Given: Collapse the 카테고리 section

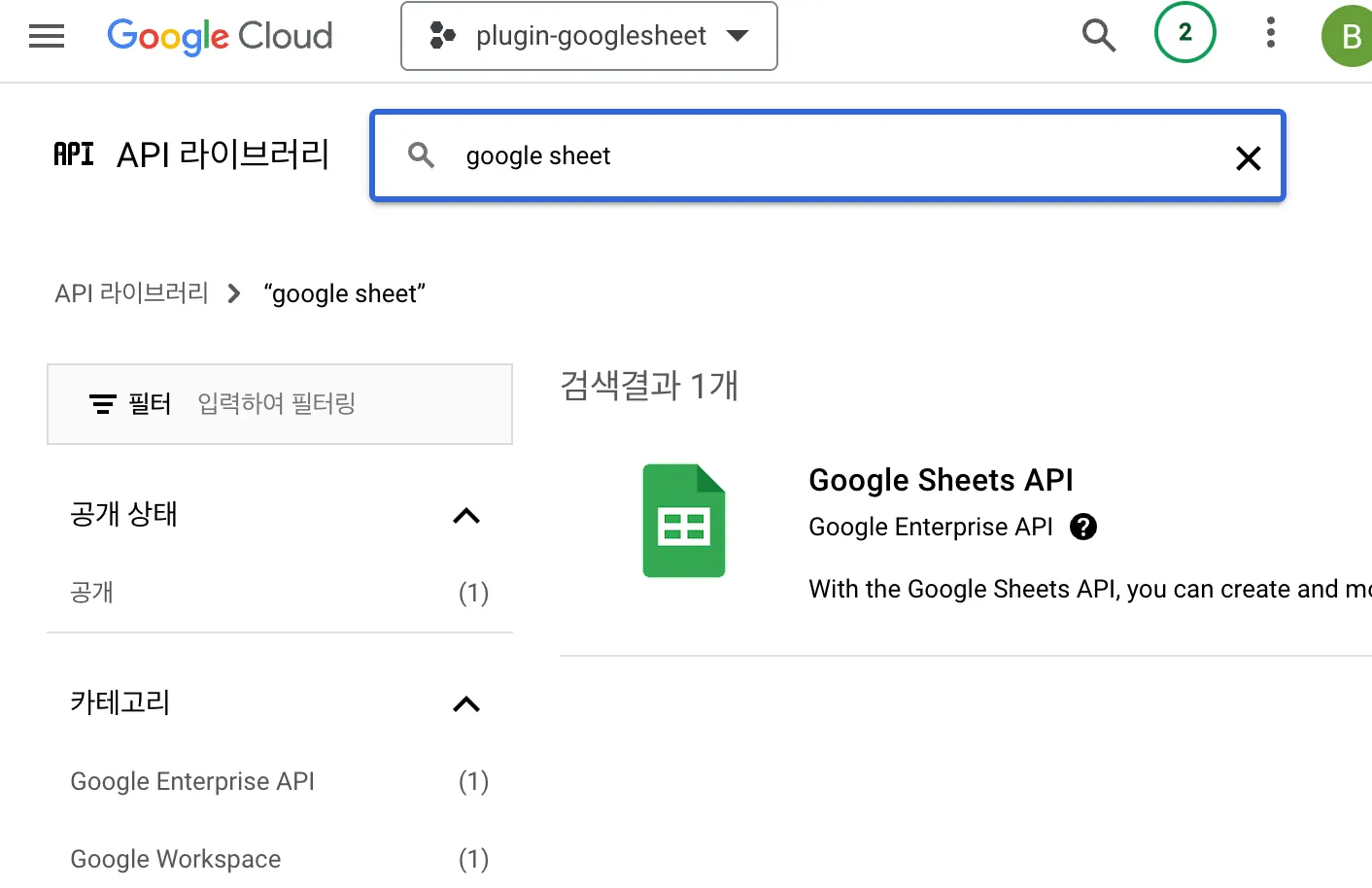Looking at the screenshot, I should point(466,704).
